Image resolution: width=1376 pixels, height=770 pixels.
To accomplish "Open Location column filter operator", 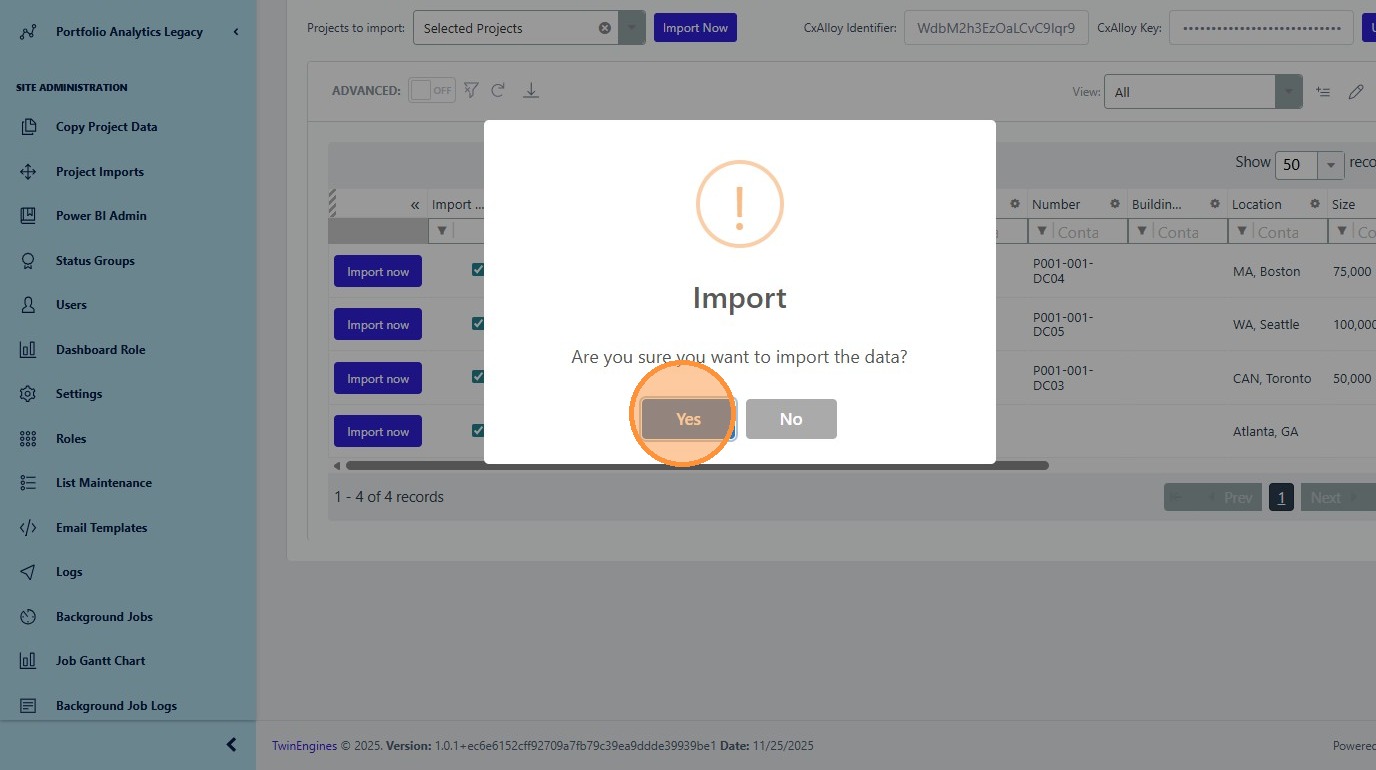I will point(1241,232).
